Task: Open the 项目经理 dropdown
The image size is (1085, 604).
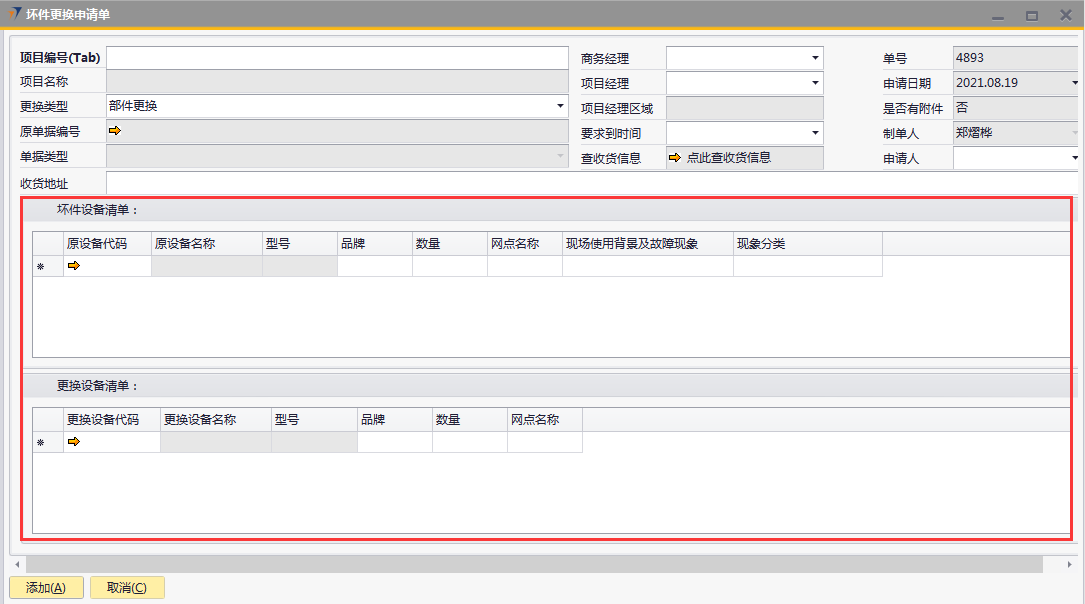Action: (x=815, y=83)
